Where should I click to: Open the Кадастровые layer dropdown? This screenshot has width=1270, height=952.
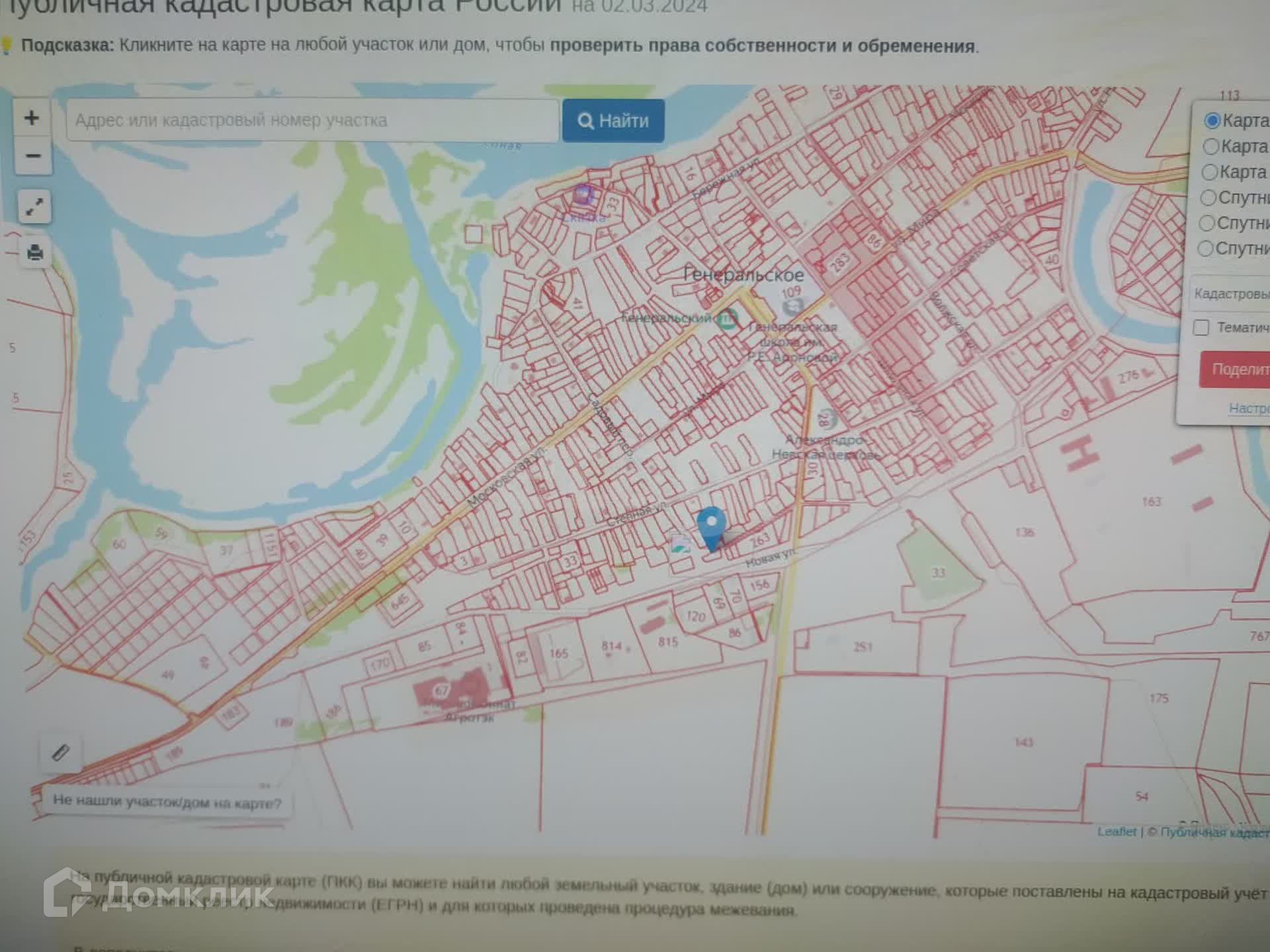pos(1230,294)
